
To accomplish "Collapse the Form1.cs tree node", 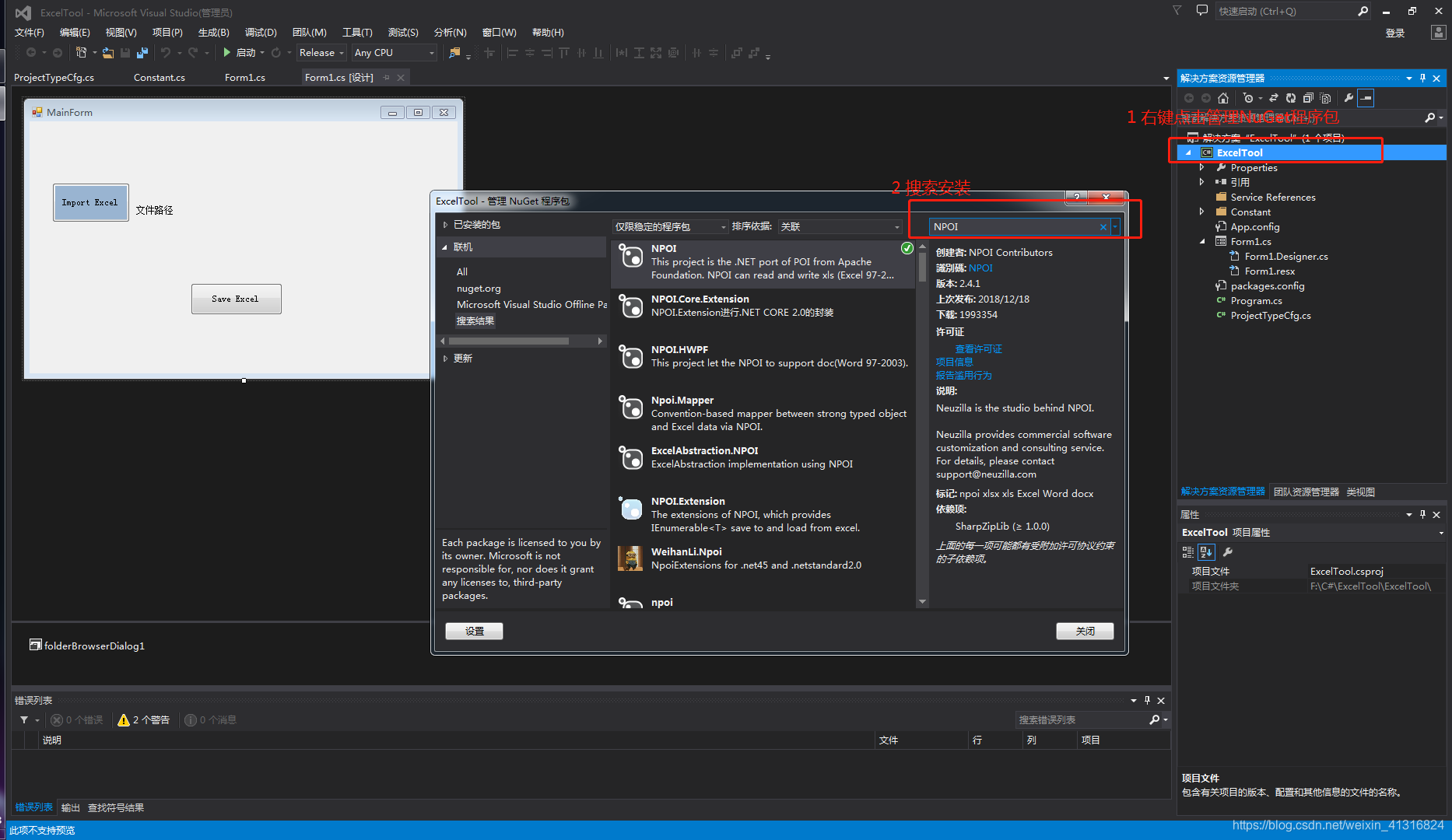I will (1202, 242).
